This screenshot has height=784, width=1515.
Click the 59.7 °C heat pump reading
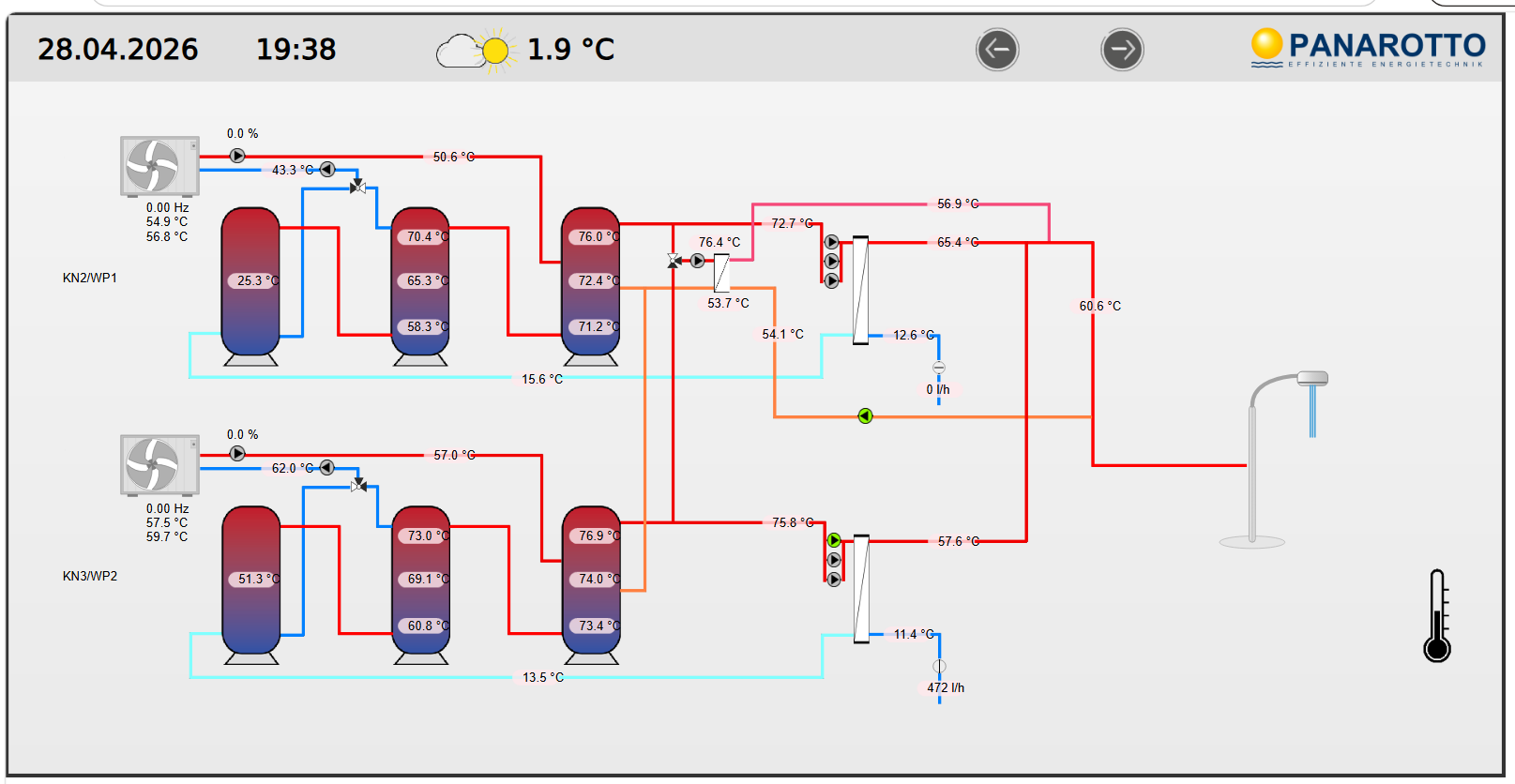[x=167, y=536]
